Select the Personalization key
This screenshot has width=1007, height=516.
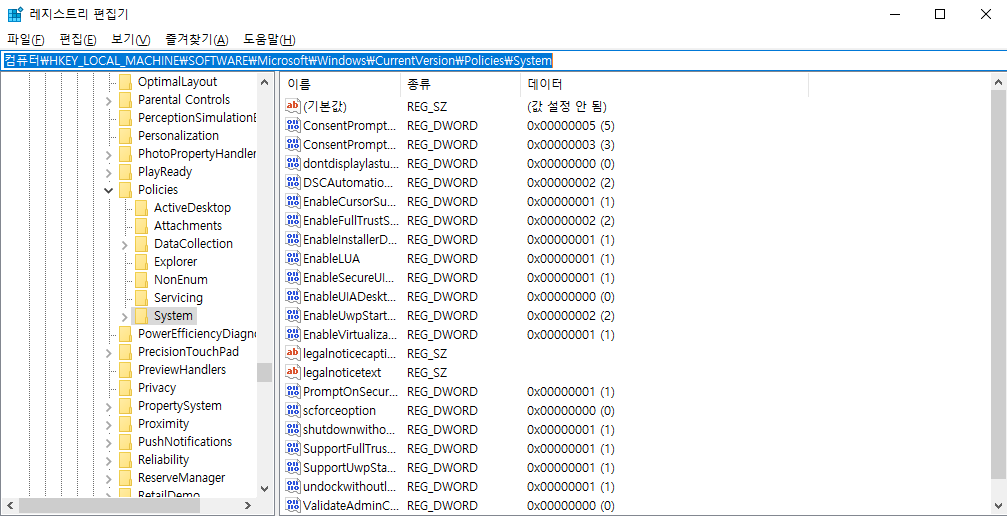point(178,136)
